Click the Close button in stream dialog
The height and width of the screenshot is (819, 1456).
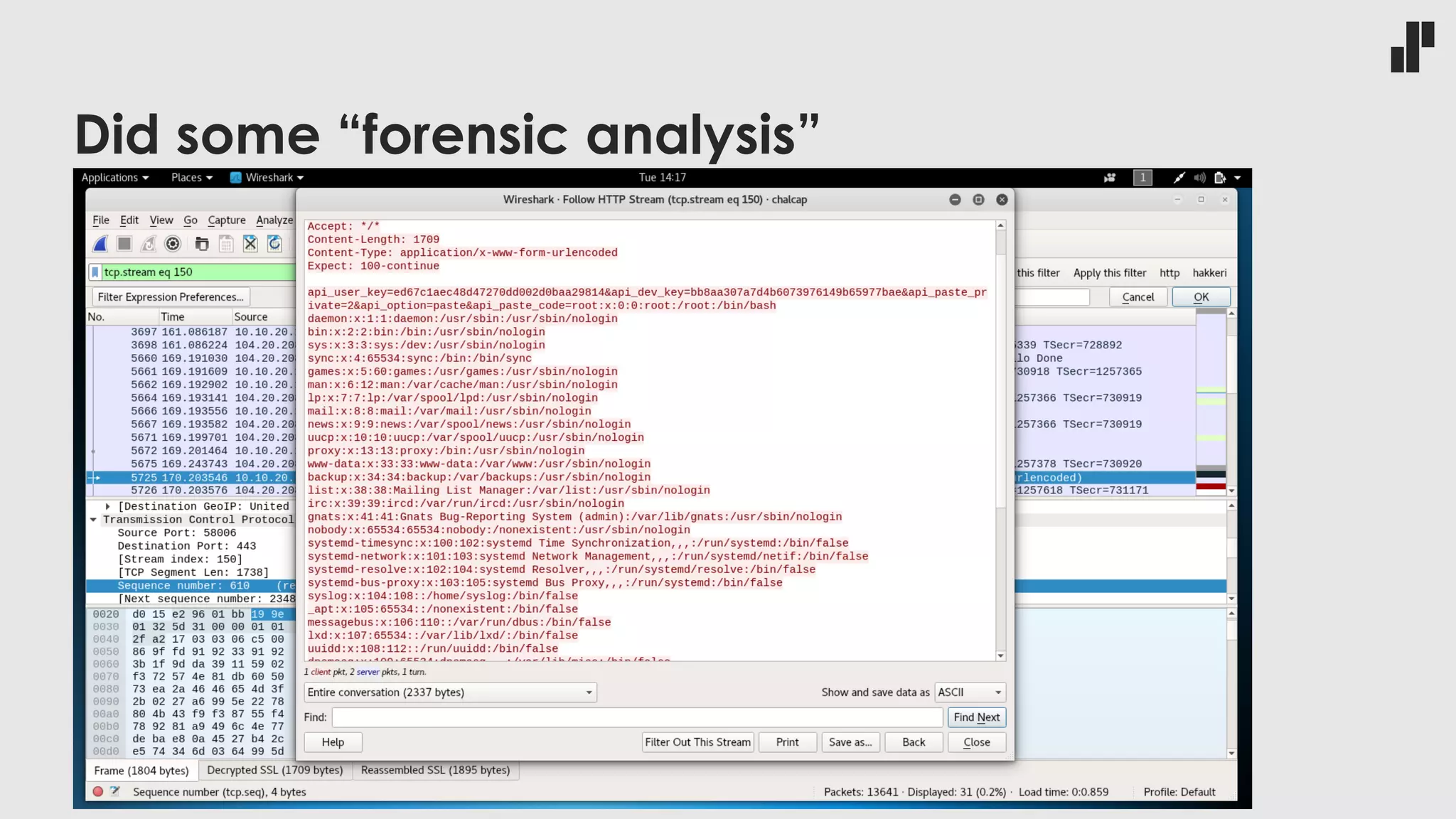point(977,742)
